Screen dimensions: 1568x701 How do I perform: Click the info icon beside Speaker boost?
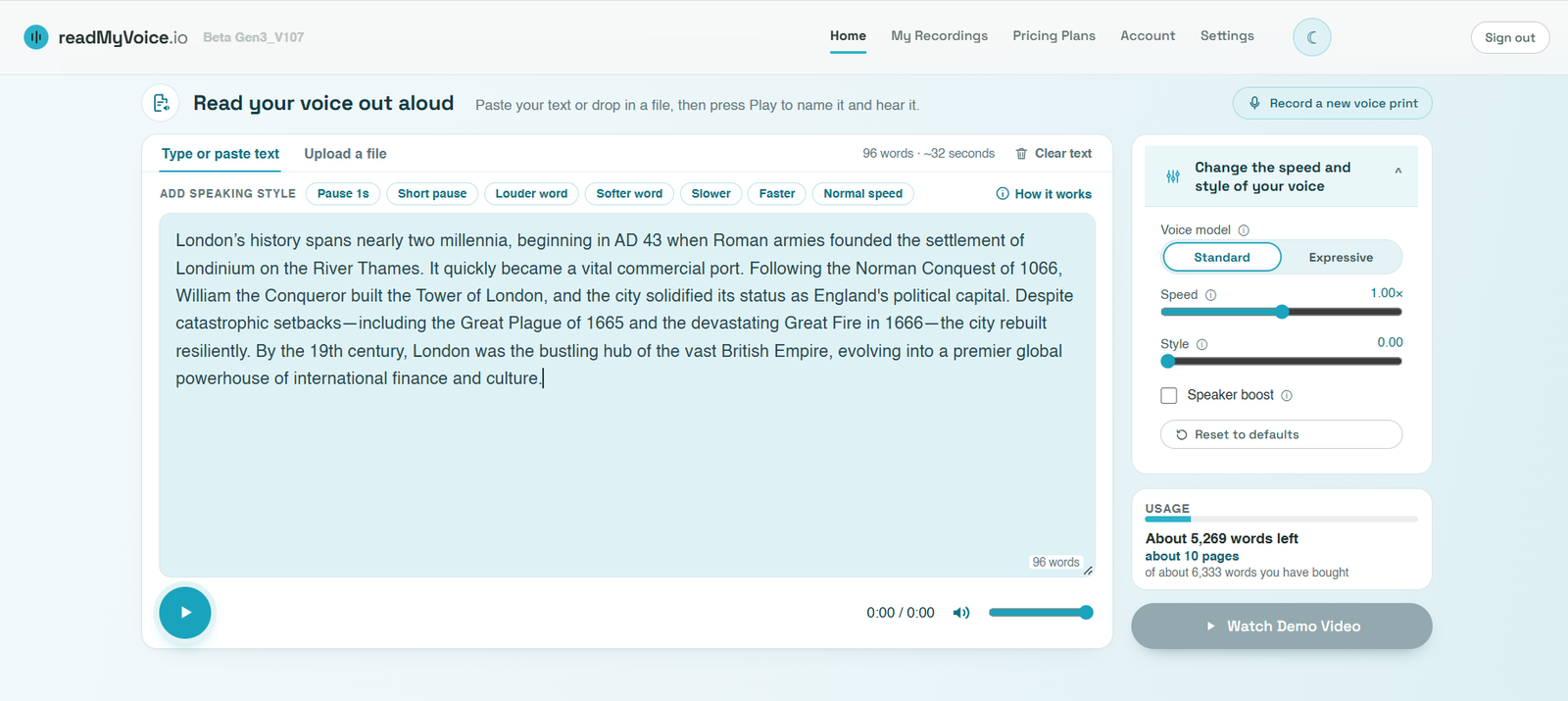[1287, 396]
